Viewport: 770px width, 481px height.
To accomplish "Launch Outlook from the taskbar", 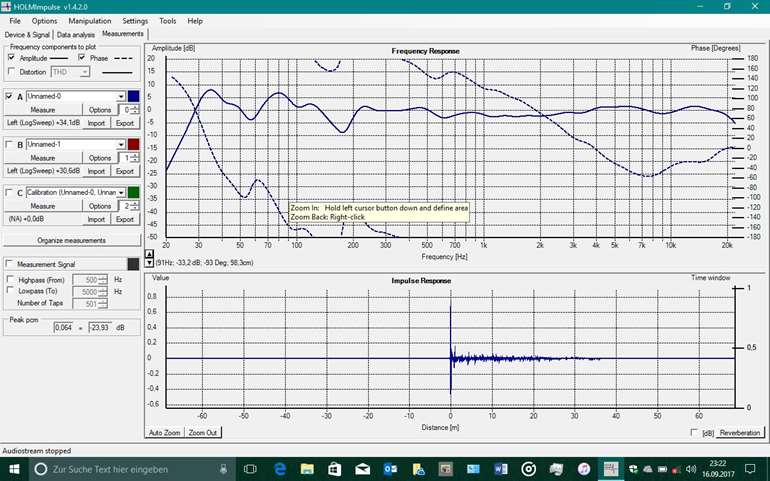I will click(390, 468).
